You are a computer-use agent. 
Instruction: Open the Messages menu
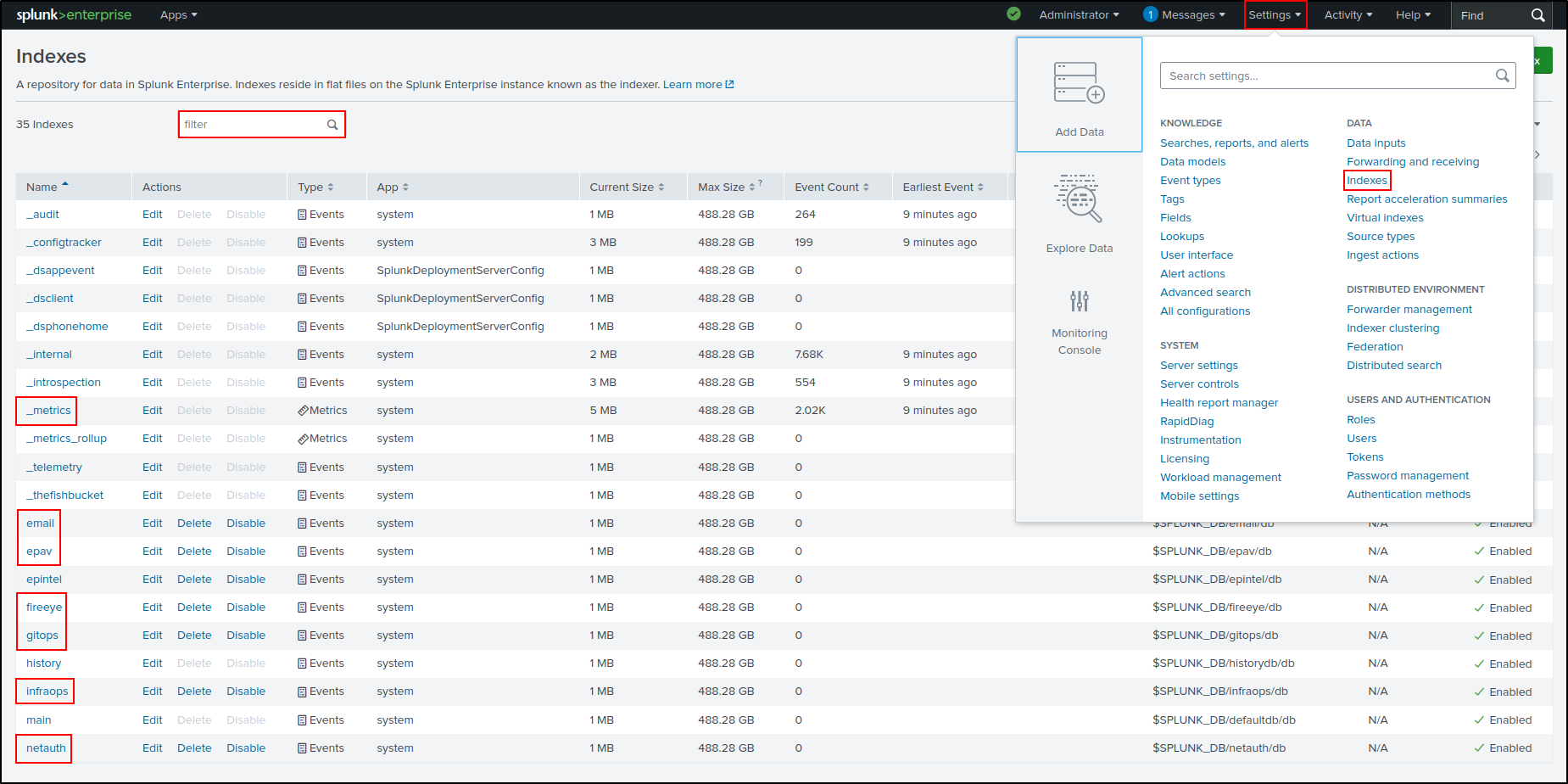click(x=1185, y=14)
